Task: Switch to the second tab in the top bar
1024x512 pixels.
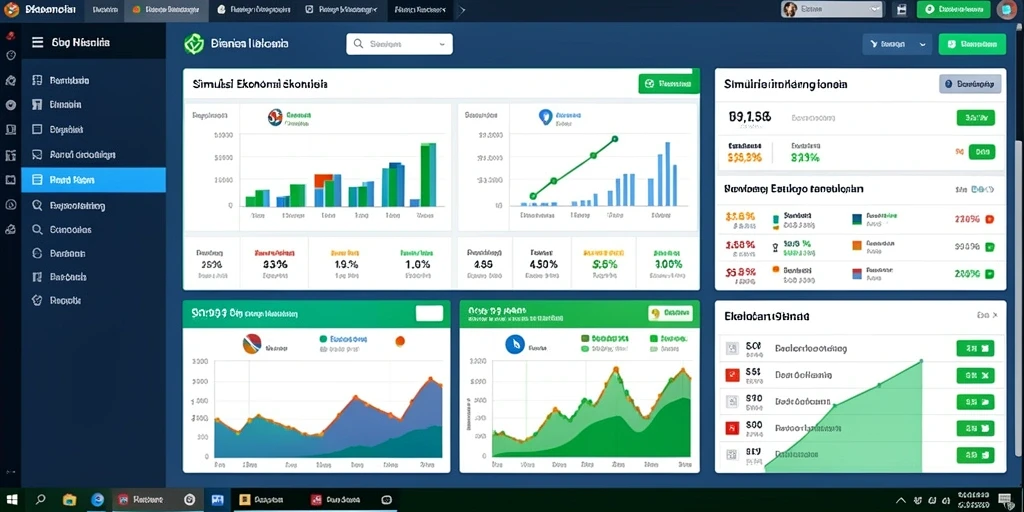Action: pyautogui.click(x=167, y=10)
